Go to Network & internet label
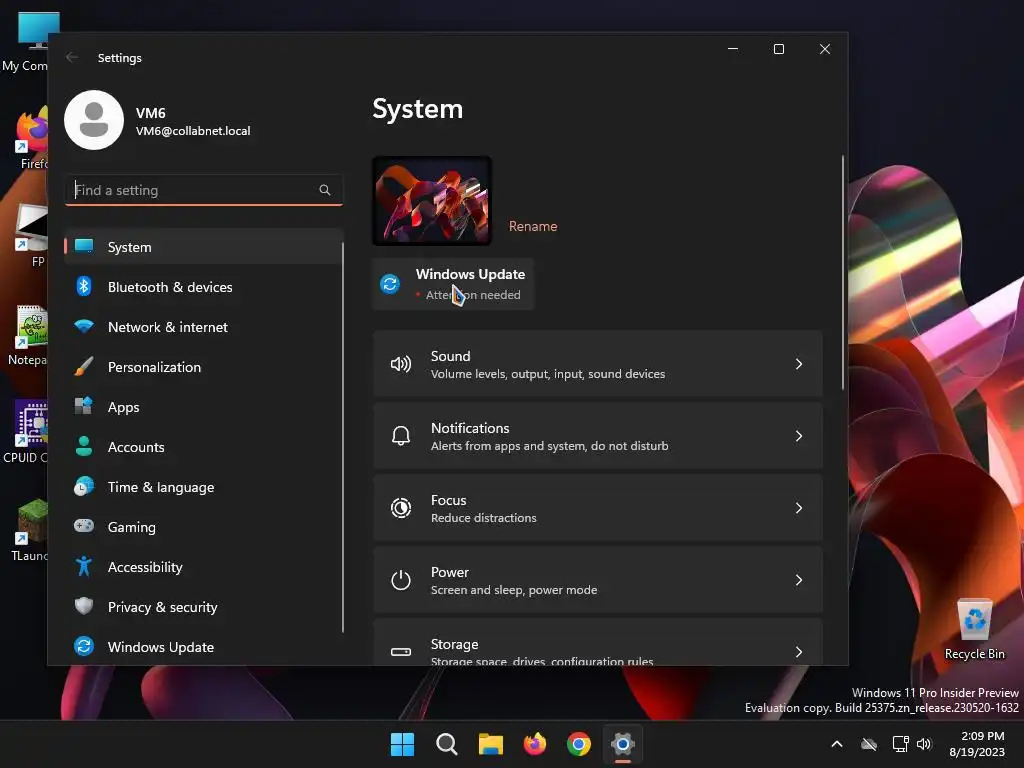 (x=168, y=327)
